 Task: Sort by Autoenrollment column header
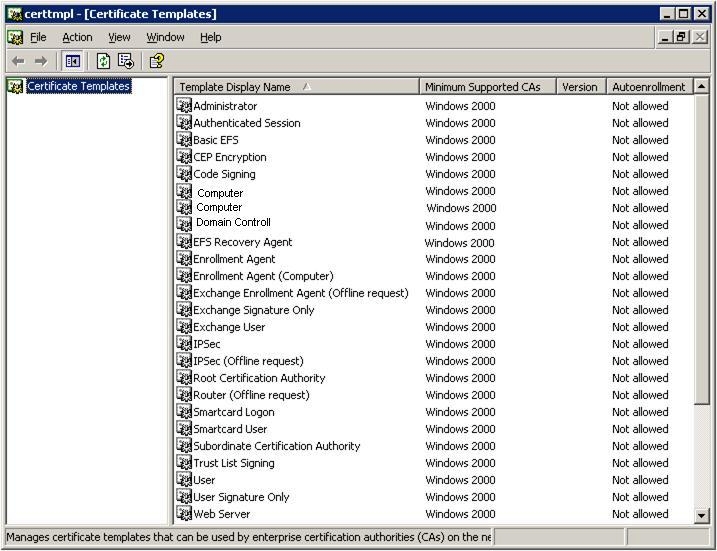649,87
